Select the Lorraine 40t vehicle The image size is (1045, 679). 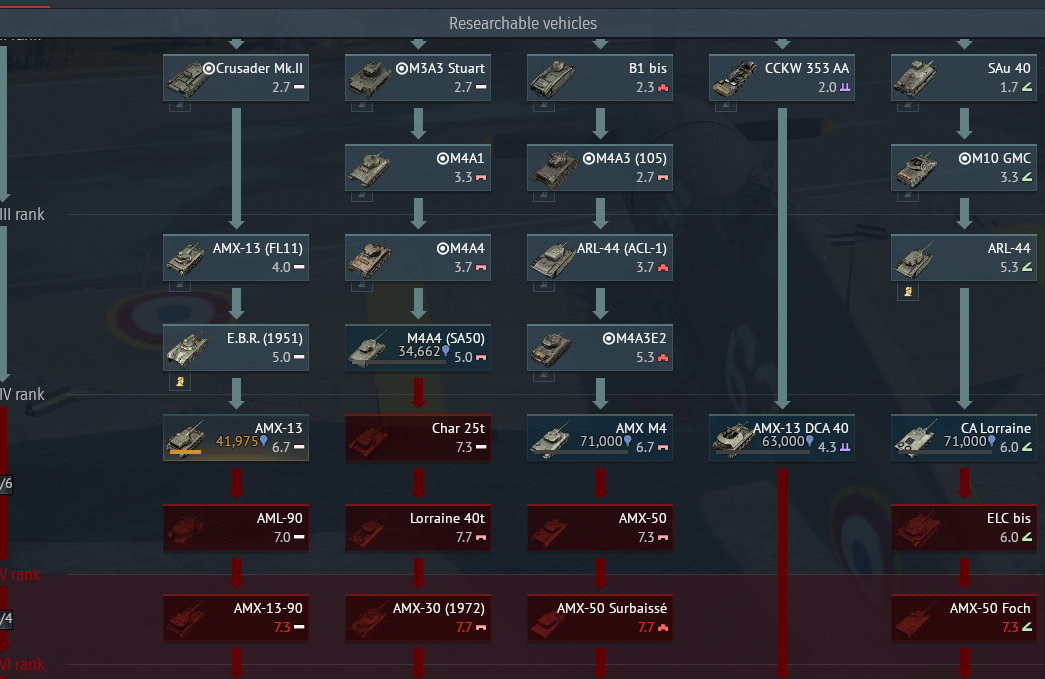(x=418, y=528)
